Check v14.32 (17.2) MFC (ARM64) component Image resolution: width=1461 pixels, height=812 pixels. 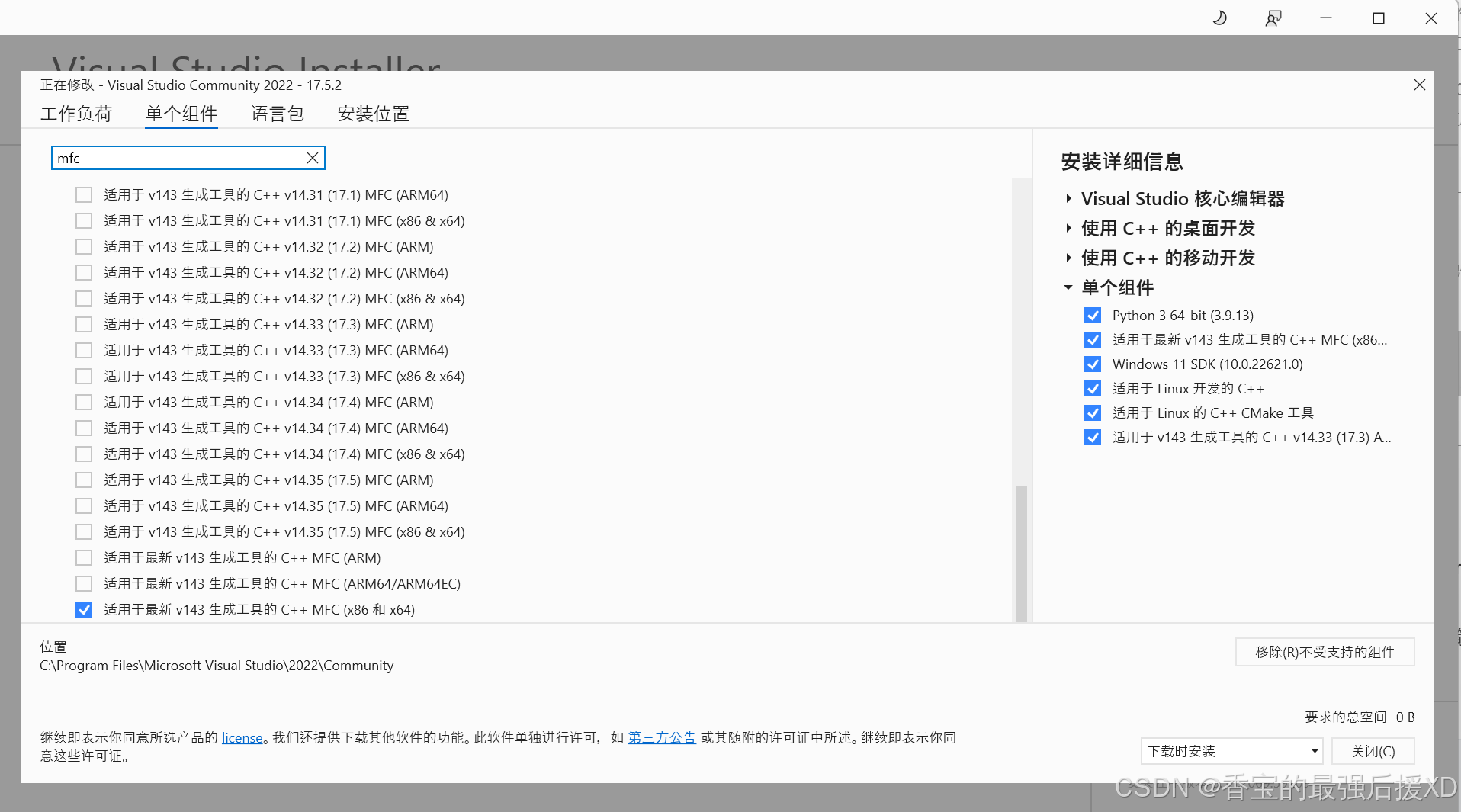coord(84,273)
